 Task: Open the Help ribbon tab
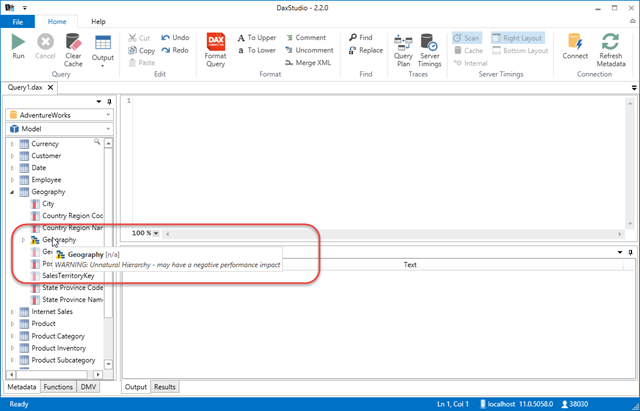point(98,22)
